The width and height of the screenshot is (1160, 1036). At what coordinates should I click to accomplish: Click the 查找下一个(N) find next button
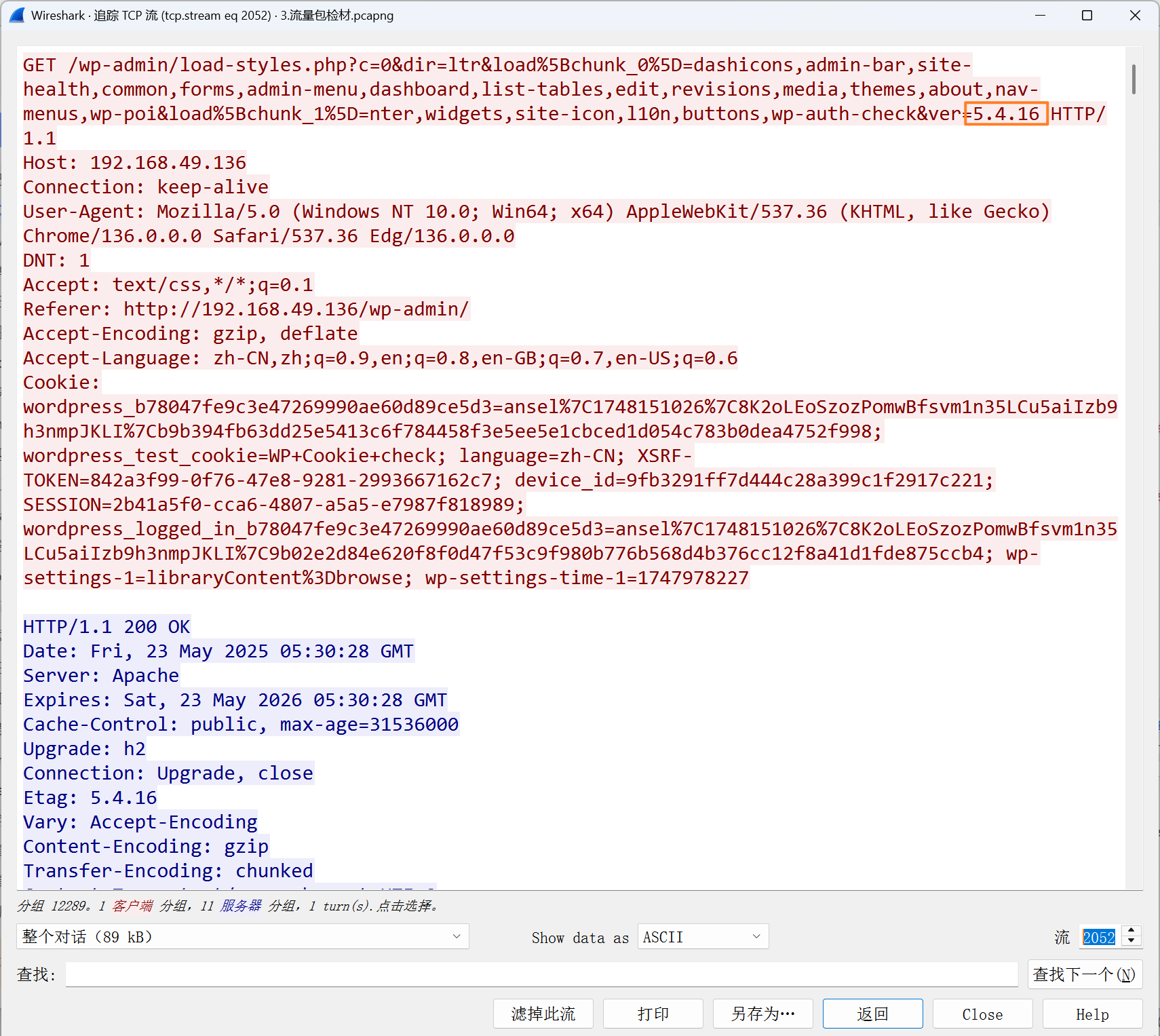pos(1085,974)
